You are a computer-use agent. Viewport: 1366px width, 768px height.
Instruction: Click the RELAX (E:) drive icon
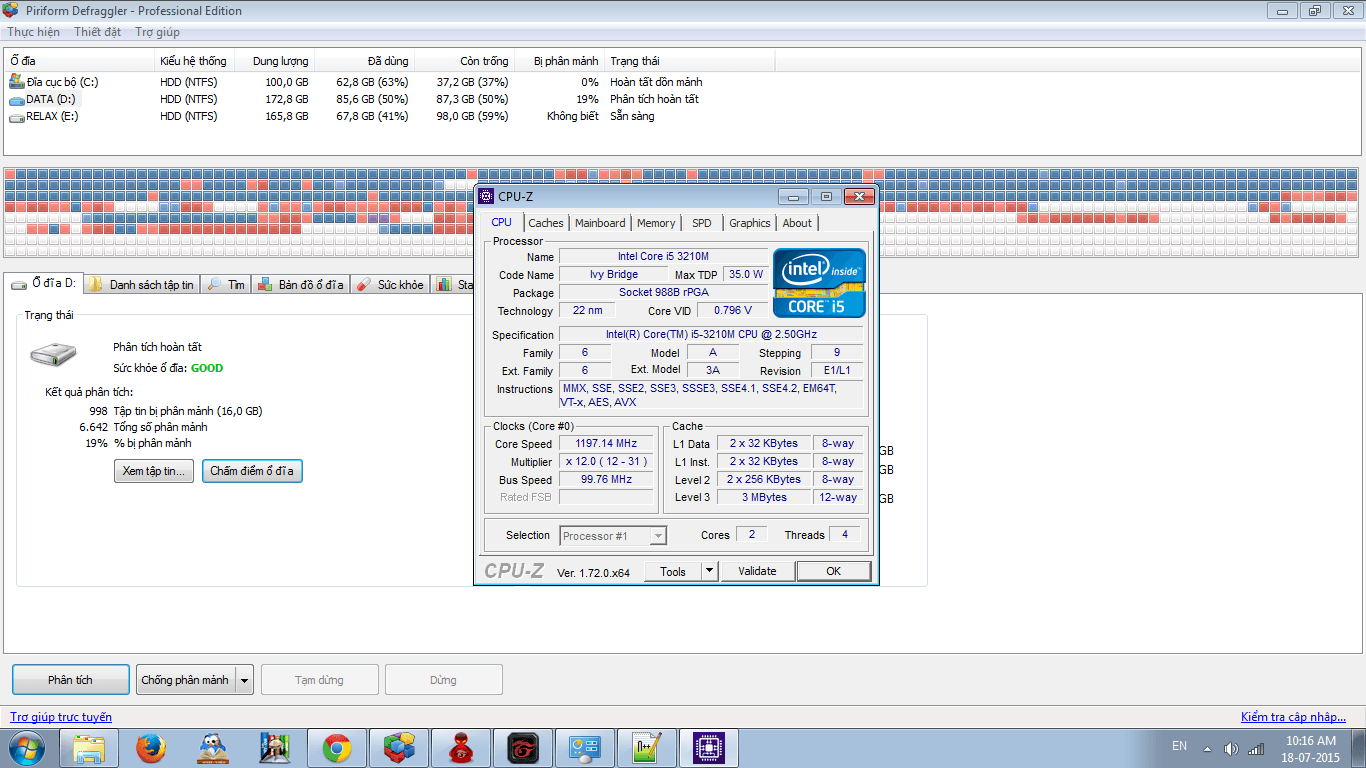click(x=16, y=117)
